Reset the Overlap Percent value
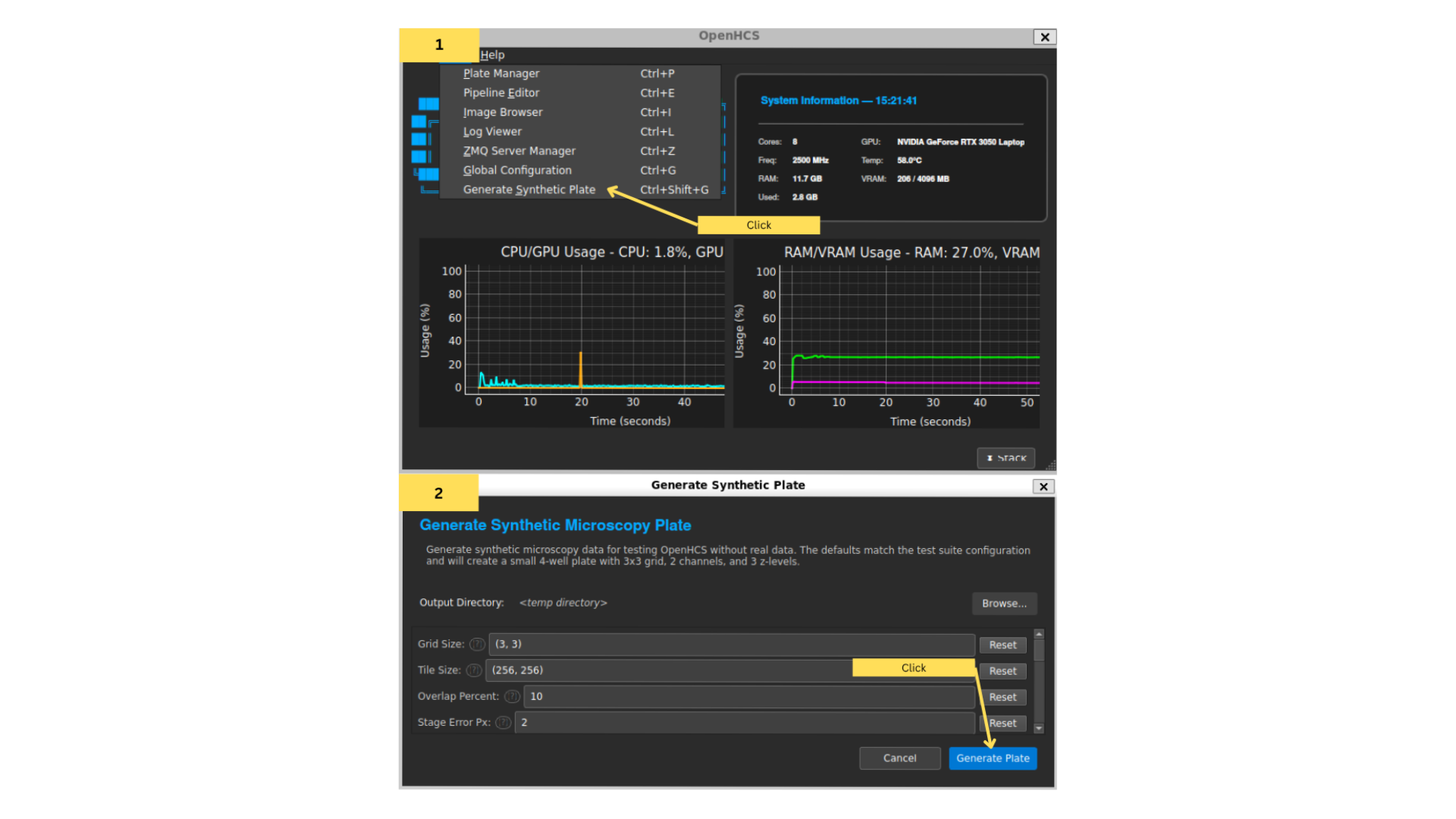The image size is (1456, 819). [x=1003, y=697]
